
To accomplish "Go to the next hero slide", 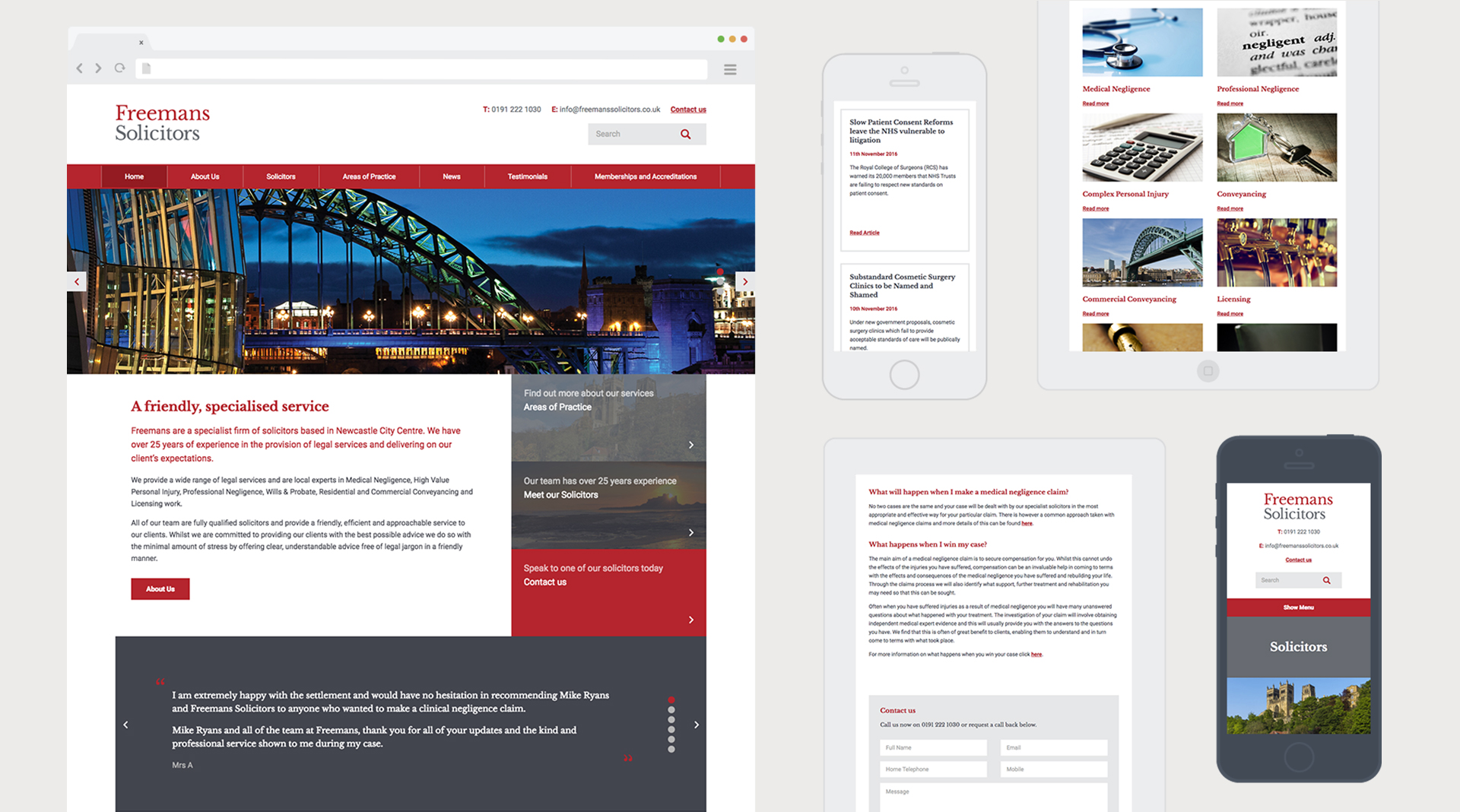I will click(x=745, y=281).
